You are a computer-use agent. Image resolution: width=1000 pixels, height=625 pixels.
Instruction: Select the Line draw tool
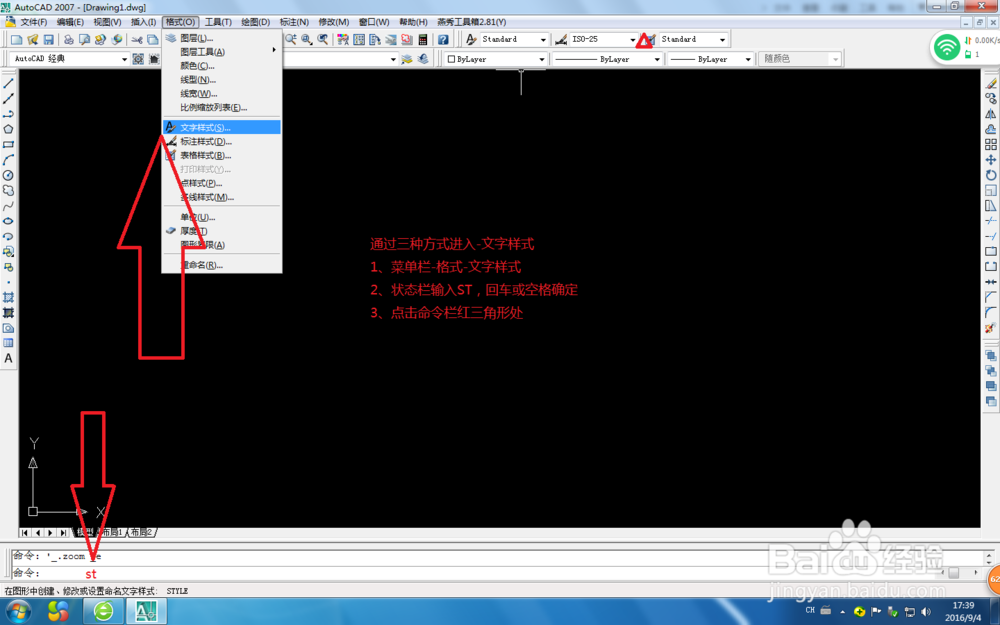[x=8, y=84]
